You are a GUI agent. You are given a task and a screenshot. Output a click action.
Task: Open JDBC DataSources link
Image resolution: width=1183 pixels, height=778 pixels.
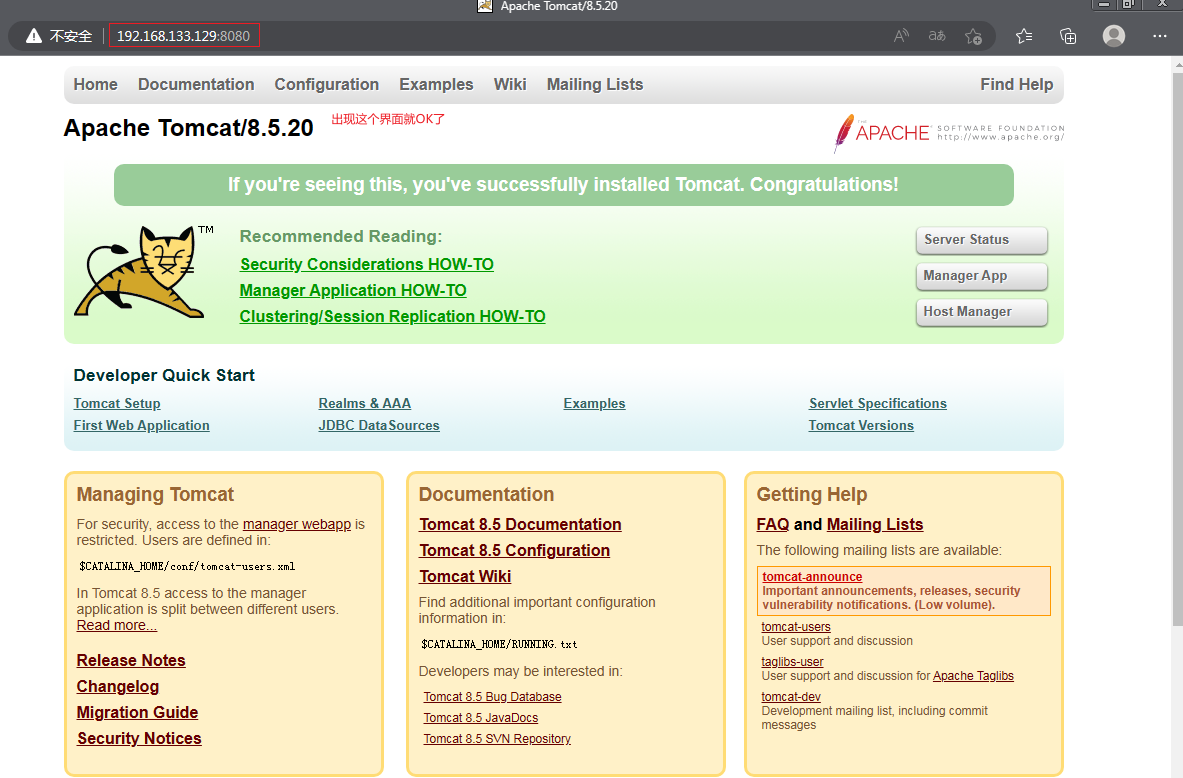(379, 426)
